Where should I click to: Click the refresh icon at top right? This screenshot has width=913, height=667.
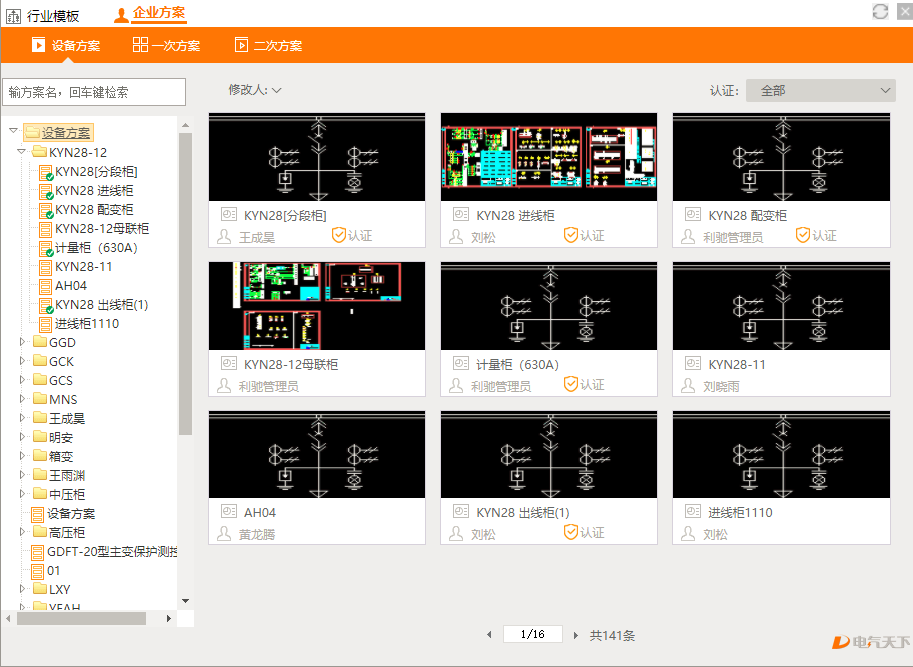pos(880,12)
